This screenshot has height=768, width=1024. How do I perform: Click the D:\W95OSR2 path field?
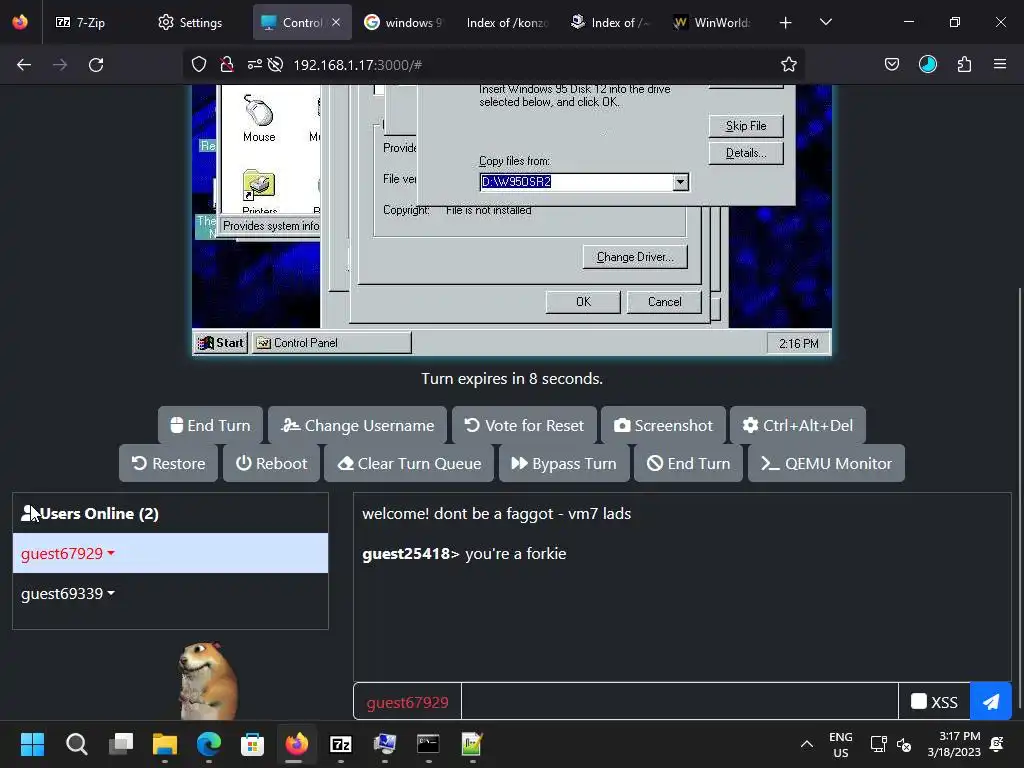coord(576,182)
